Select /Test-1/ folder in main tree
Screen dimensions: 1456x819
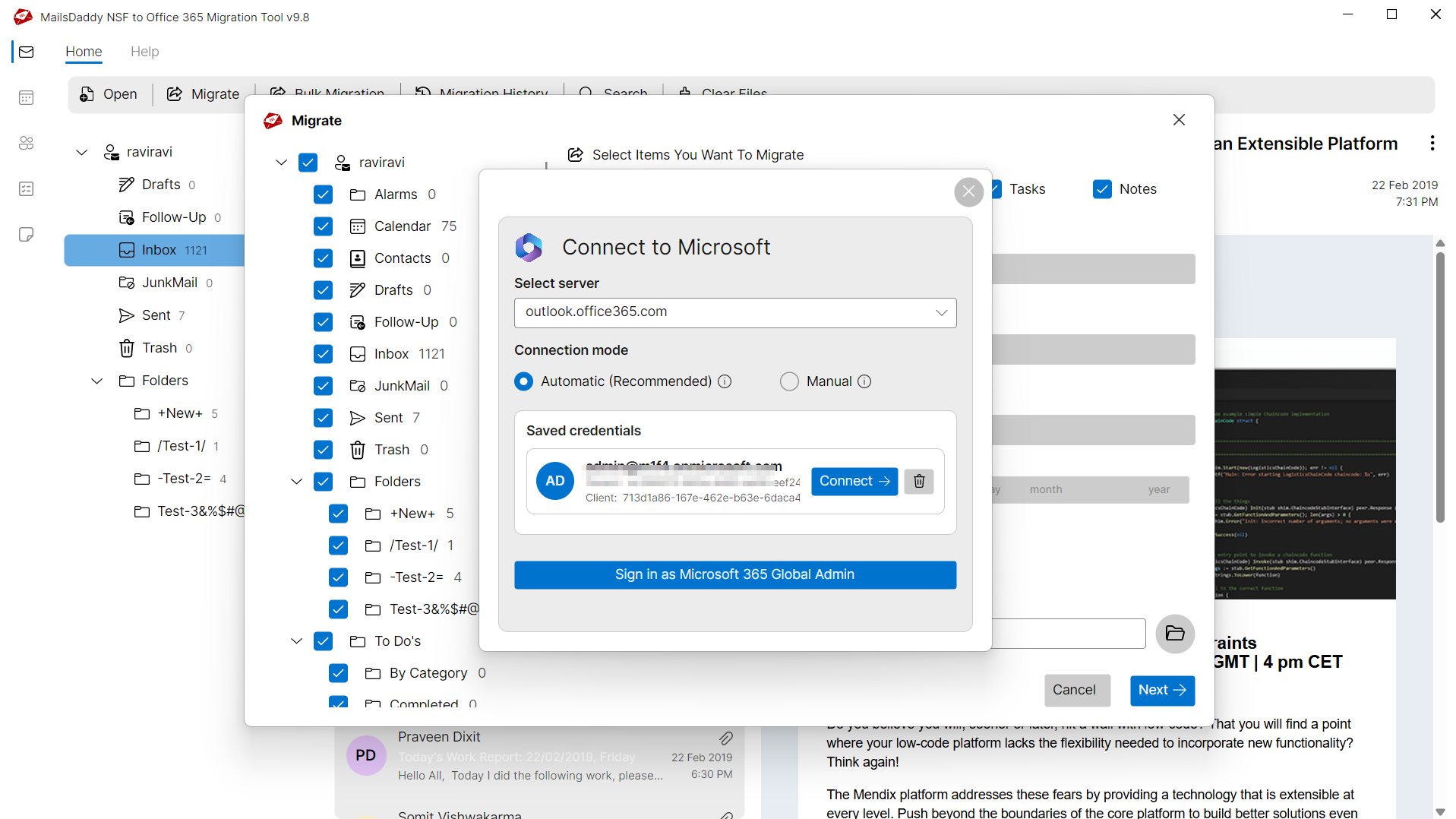[177, 446]
